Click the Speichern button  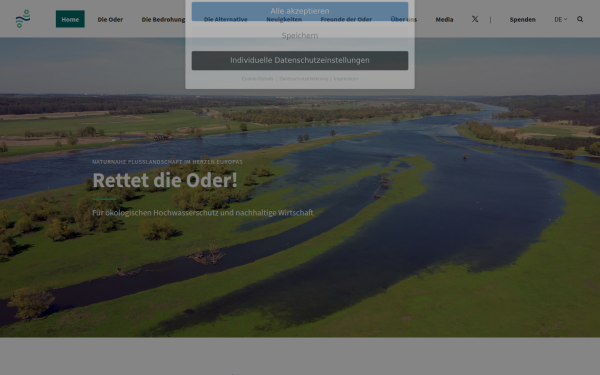pyautogui.click(x=300, y=36)
